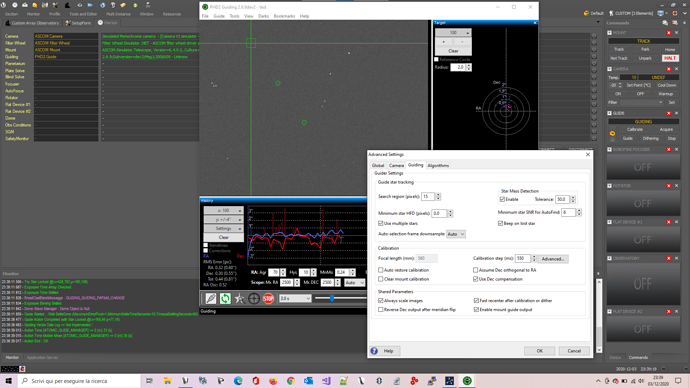
Task: Click the red STOP icon in PHD2
Action: pyautogui.click(x=268, y=298)
